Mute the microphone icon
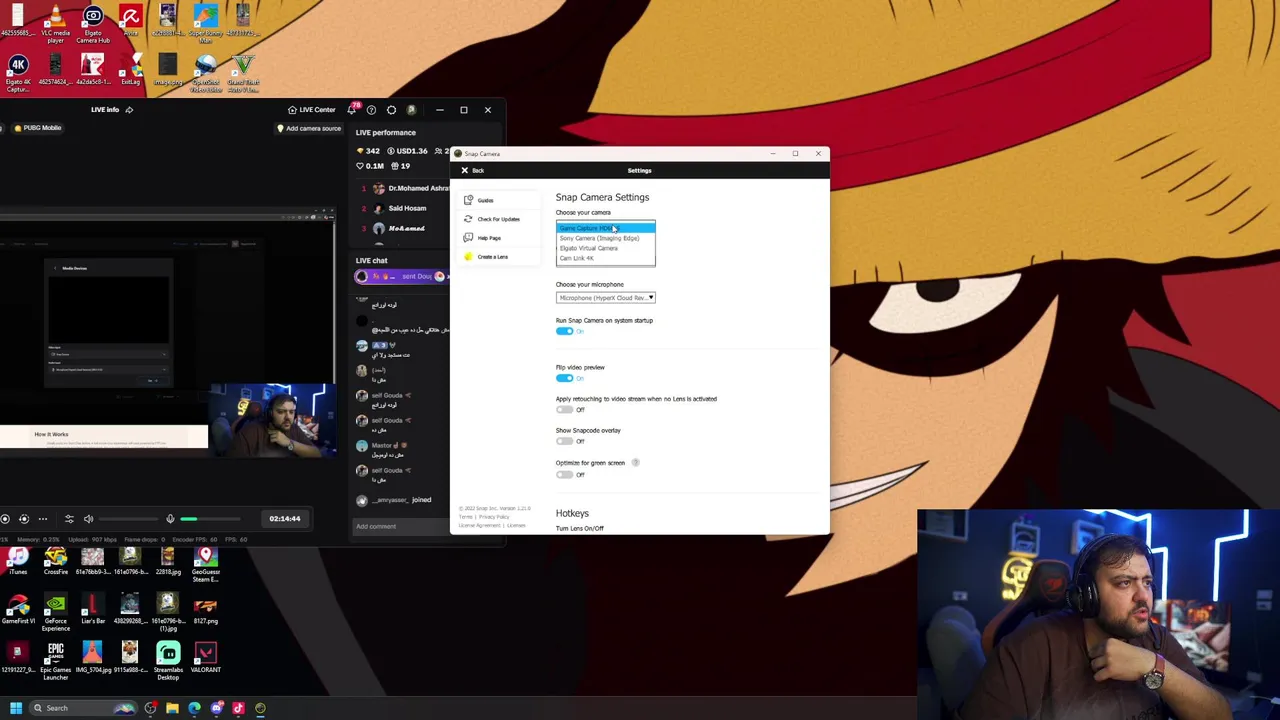The image size is (1280, 720). 170,519
